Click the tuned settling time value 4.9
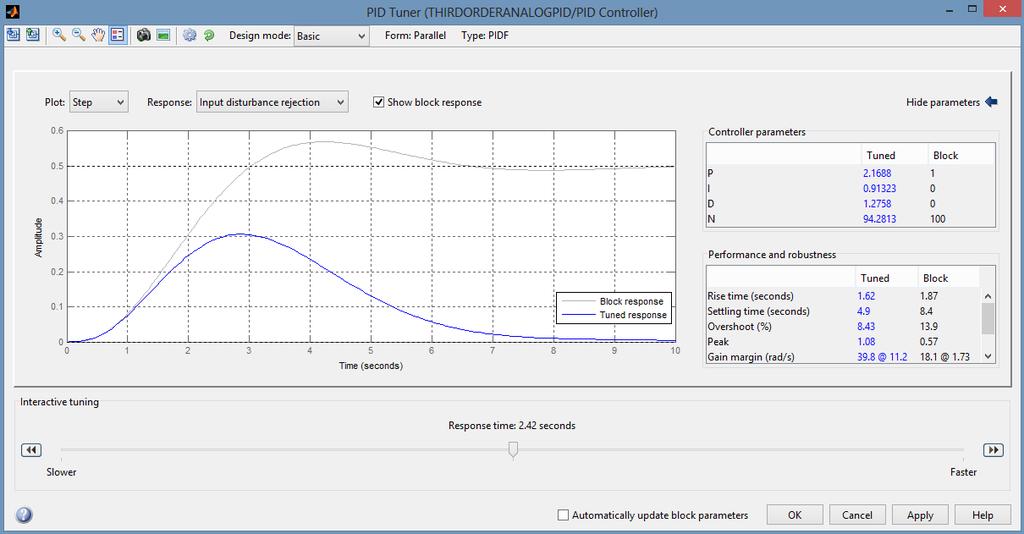 tap(863, 311)
